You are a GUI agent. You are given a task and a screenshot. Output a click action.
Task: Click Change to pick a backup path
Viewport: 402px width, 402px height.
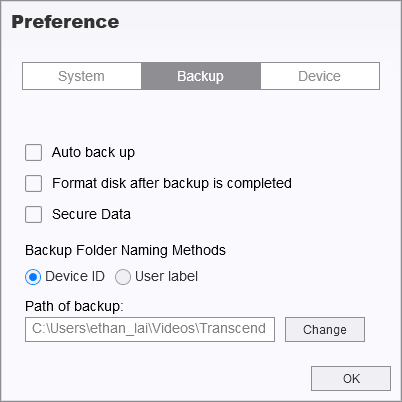tap(325, 329)
